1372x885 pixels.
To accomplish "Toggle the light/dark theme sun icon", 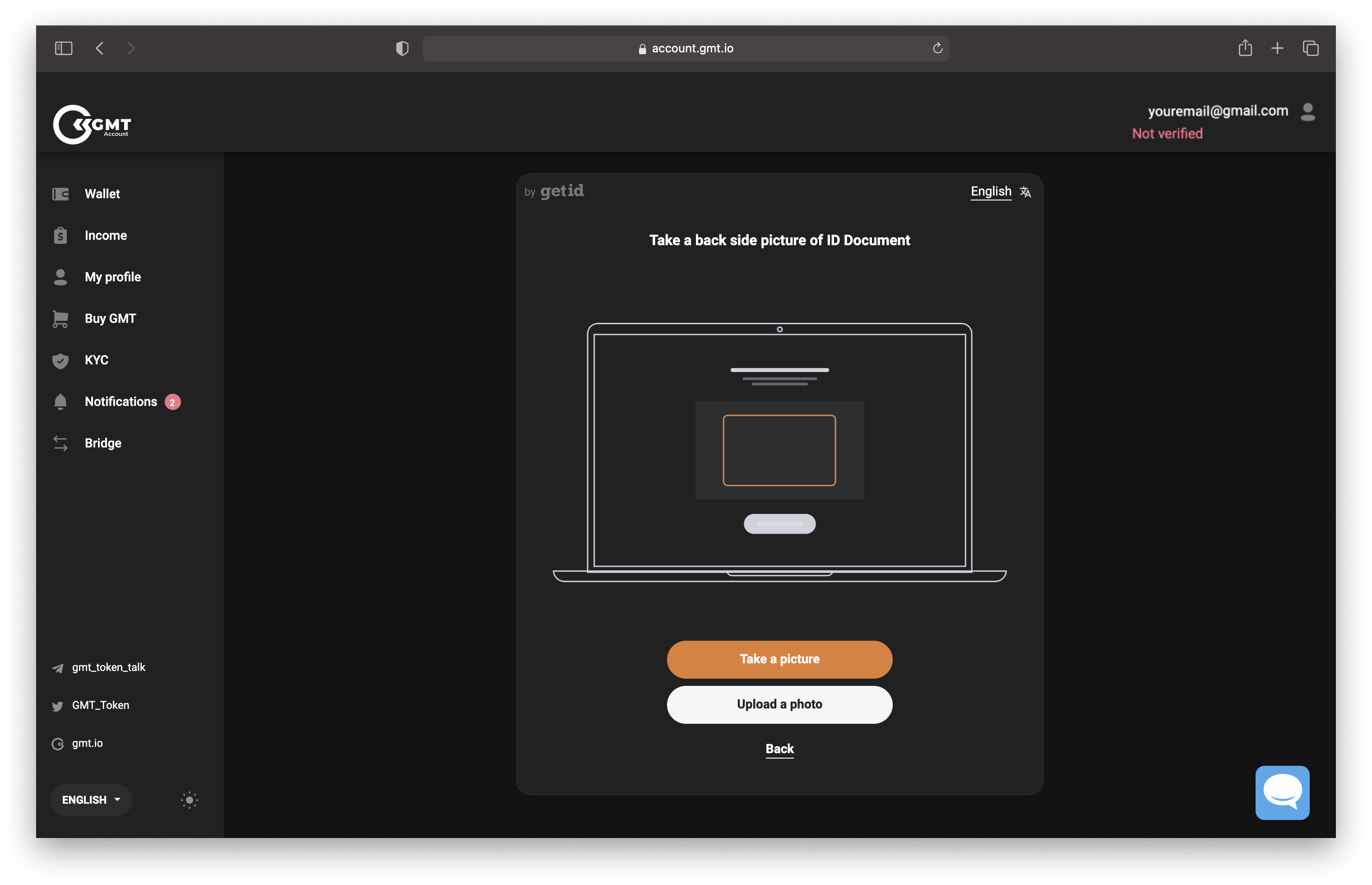I will 190,800.
